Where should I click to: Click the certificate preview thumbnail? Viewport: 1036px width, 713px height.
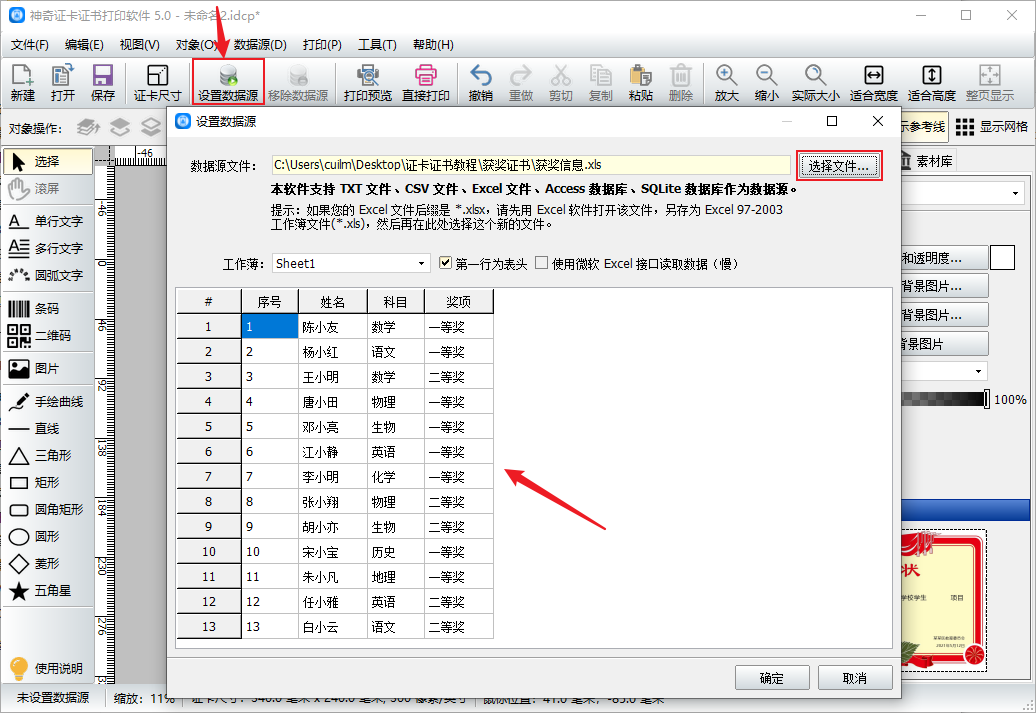943,600
